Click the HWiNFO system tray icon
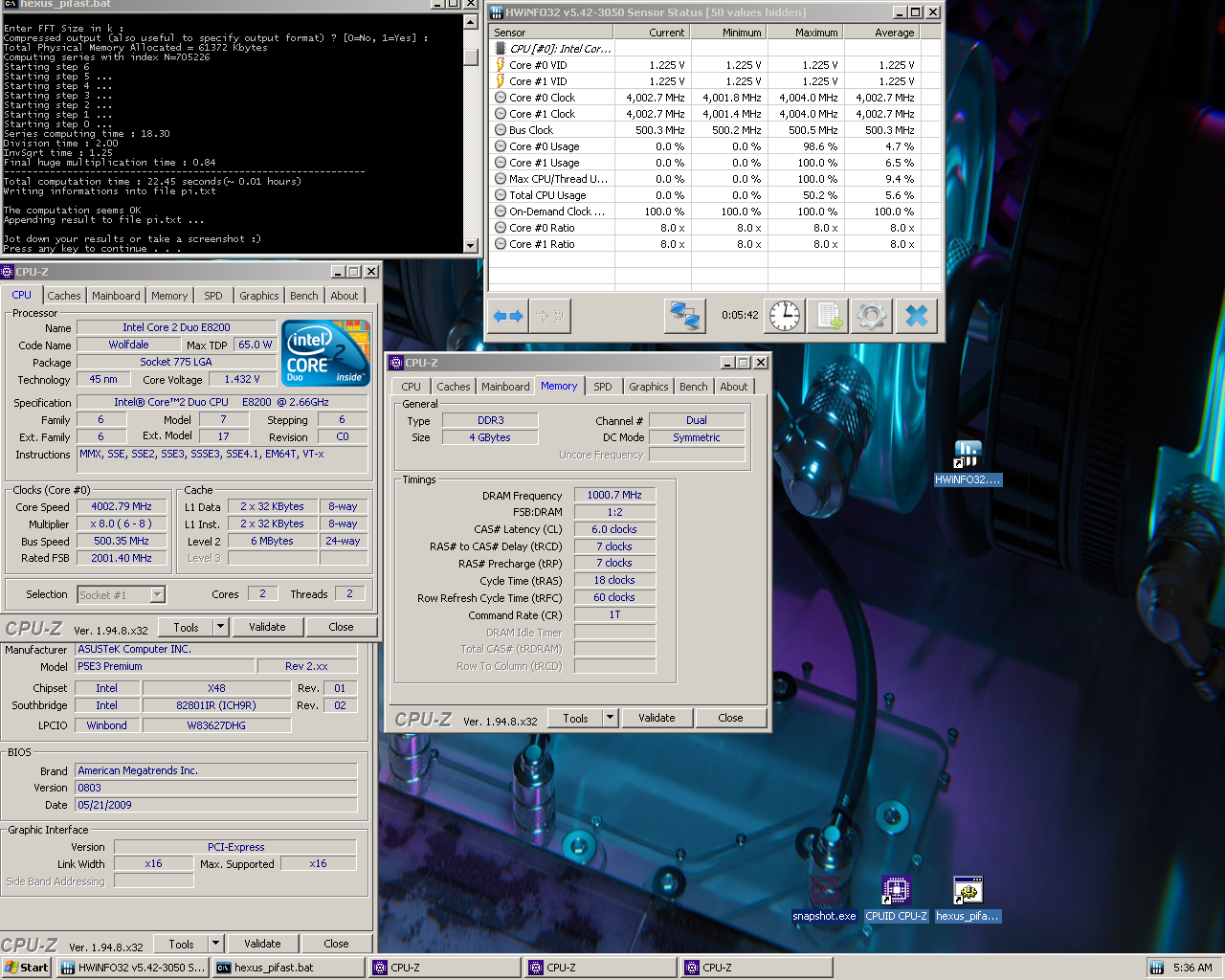The height and width of the screenshot is (980, 1225). 1156,968
